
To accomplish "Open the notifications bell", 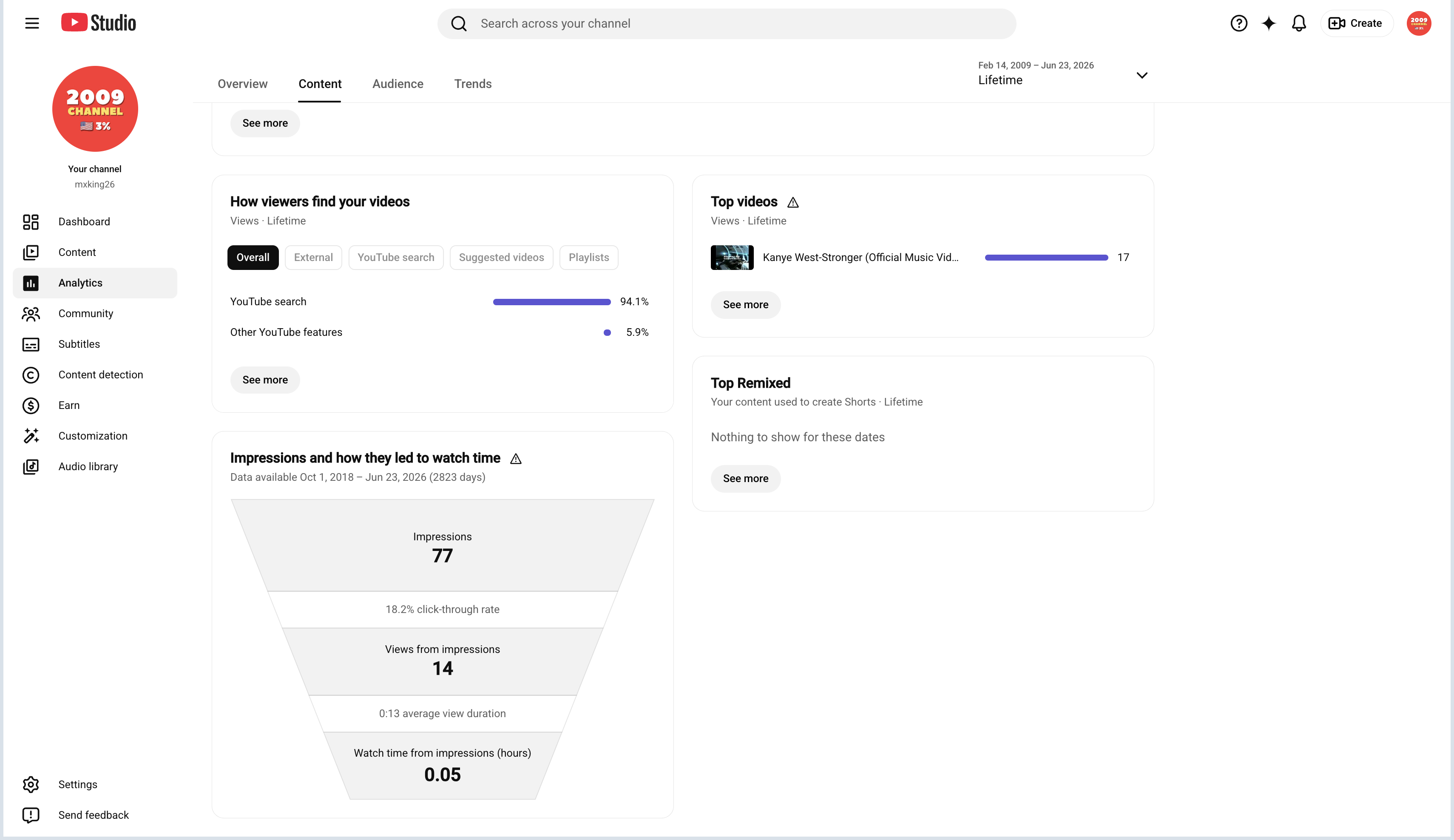I will [x=1298, y=23].
